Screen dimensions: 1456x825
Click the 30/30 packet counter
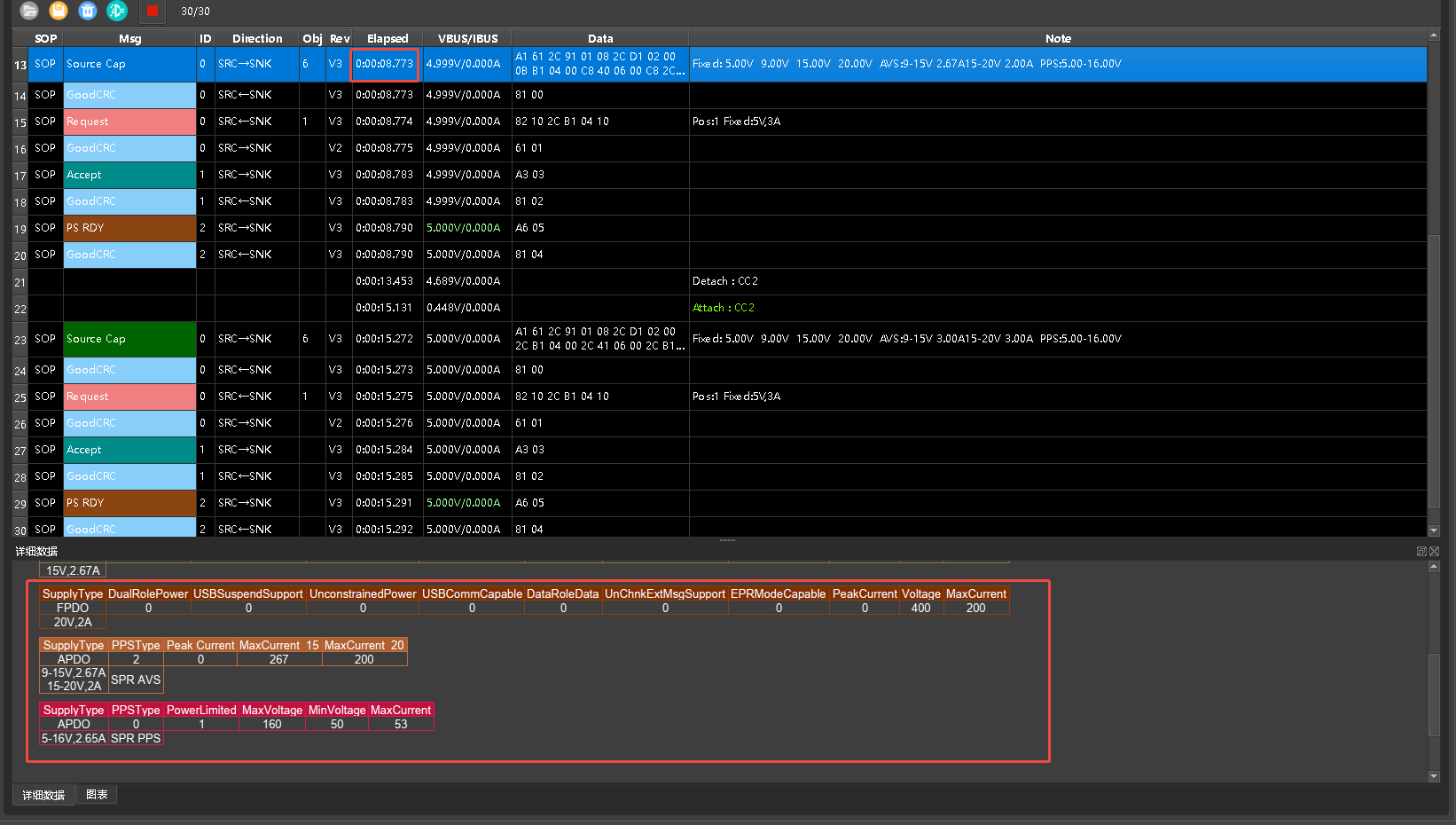pyautogui.click(x=195, y=12)
